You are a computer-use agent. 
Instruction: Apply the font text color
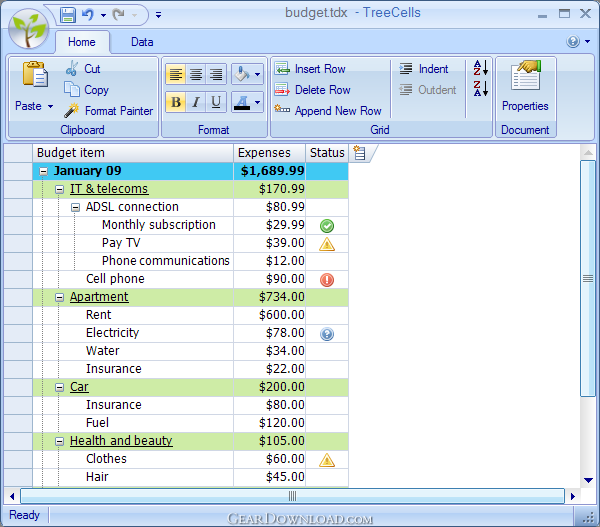point(242,102)
